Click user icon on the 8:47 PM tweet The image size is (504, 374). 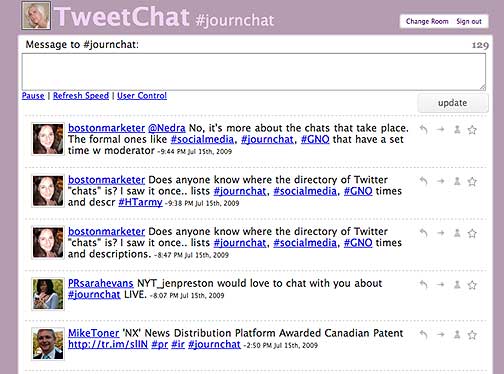pos(457,233)
